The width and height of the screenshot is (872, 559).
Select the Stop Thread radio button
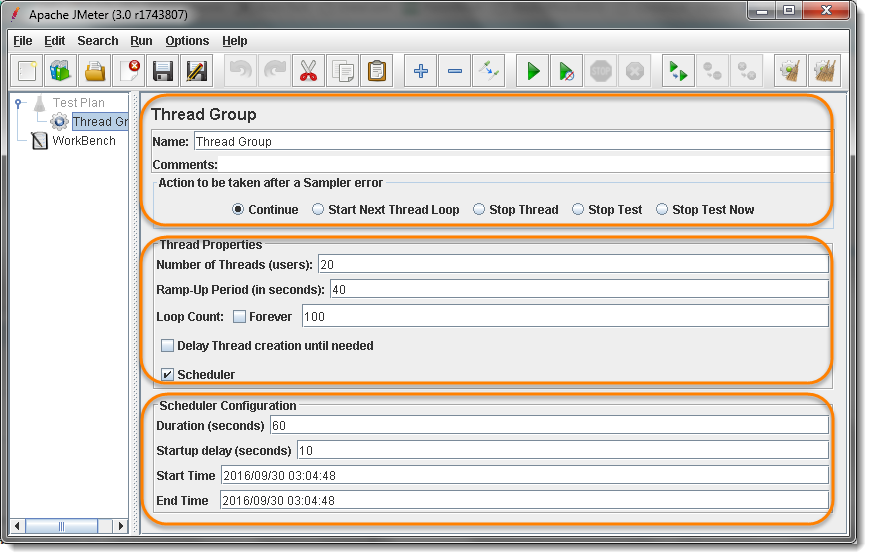[479, 210]
